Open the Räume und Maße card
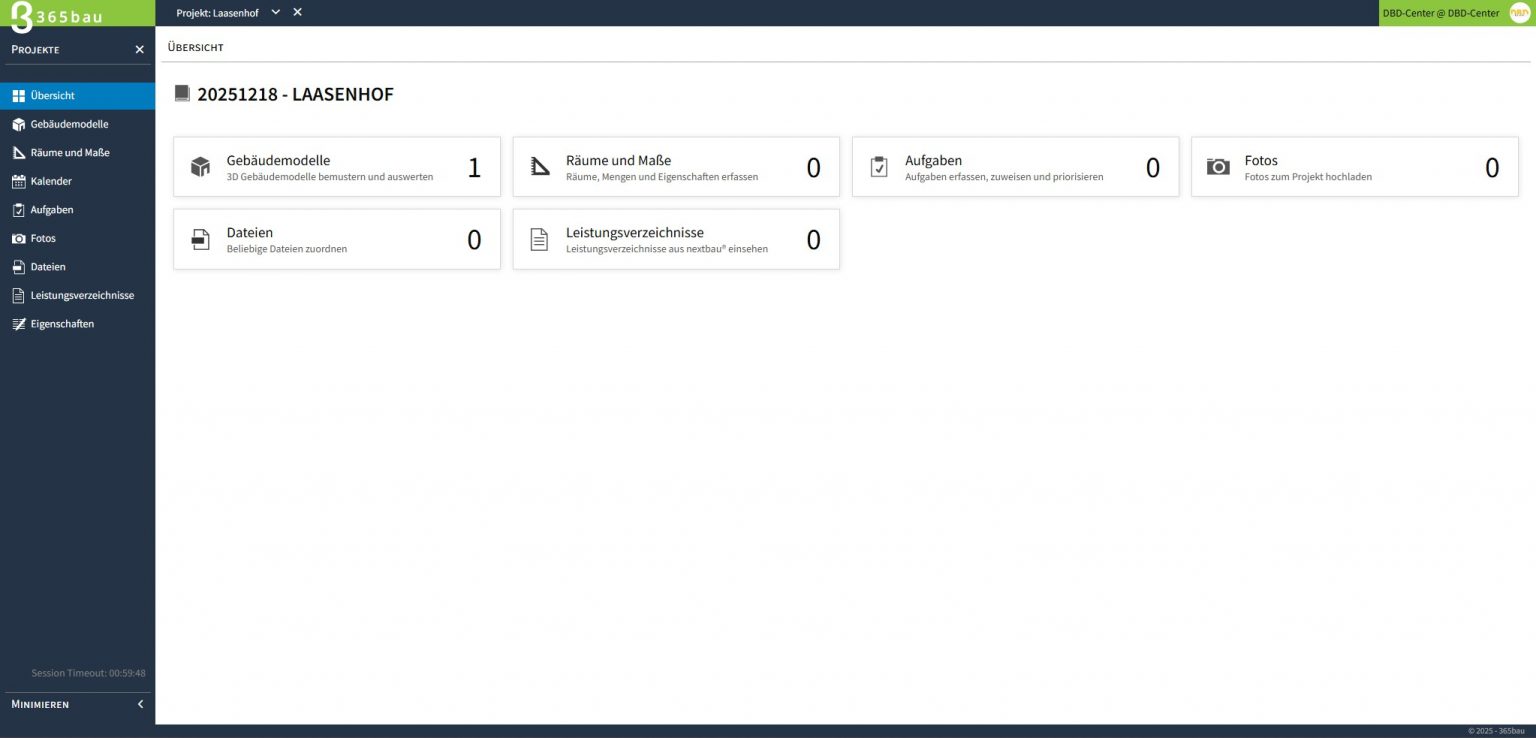The height and width of the screenshot is (738, 1536). (x=675, y=167)
